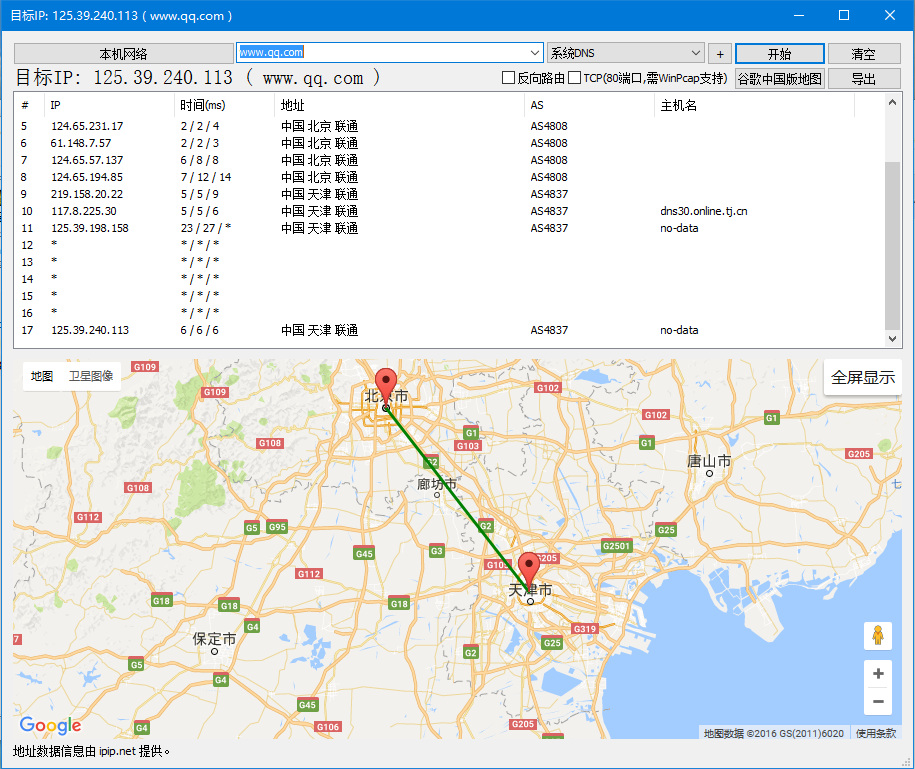Click the AS4837 cell in hop 9 row

point(549,194)
